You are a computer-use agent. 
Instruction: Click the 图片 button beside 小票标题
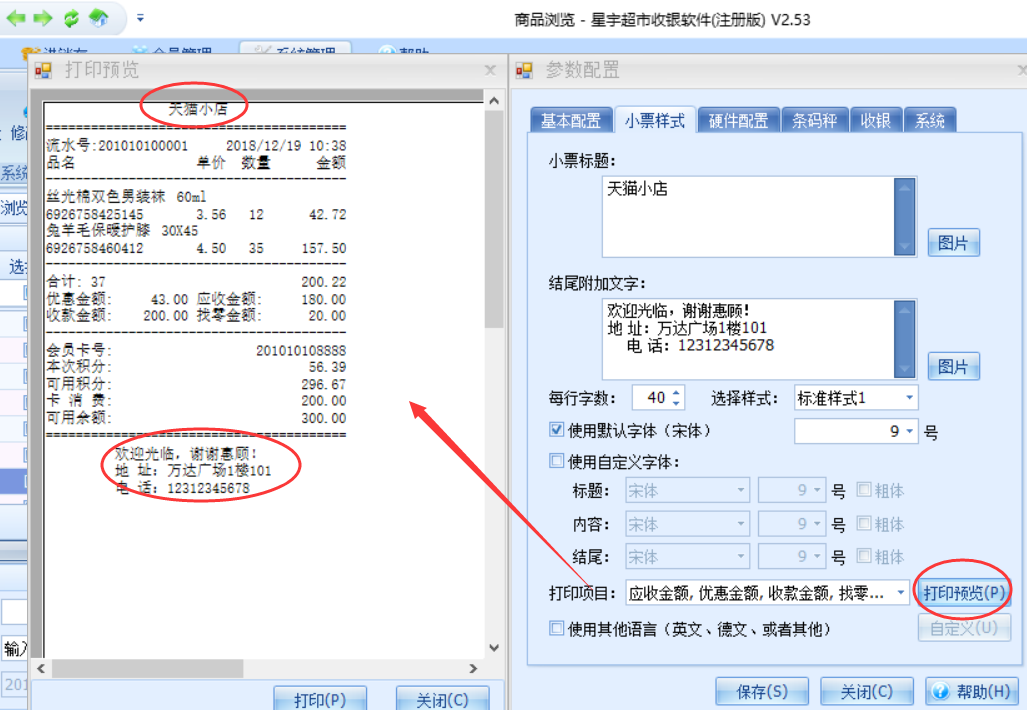(x=953, y=243)
